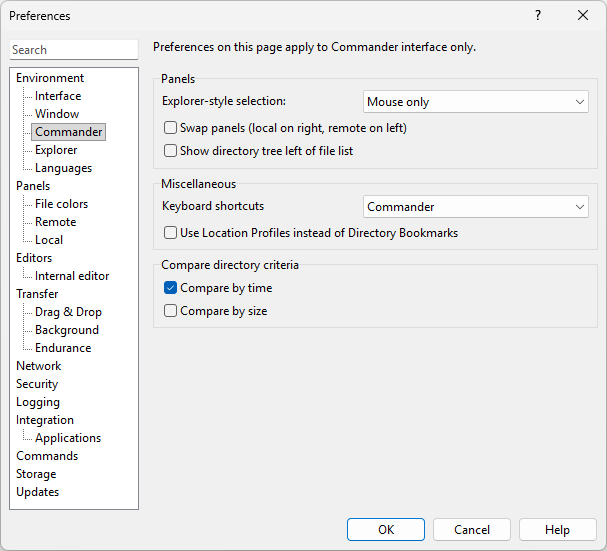Viewport: 607px width, 551px height.
Task: Open the Window preferences page
Action: 57,114
